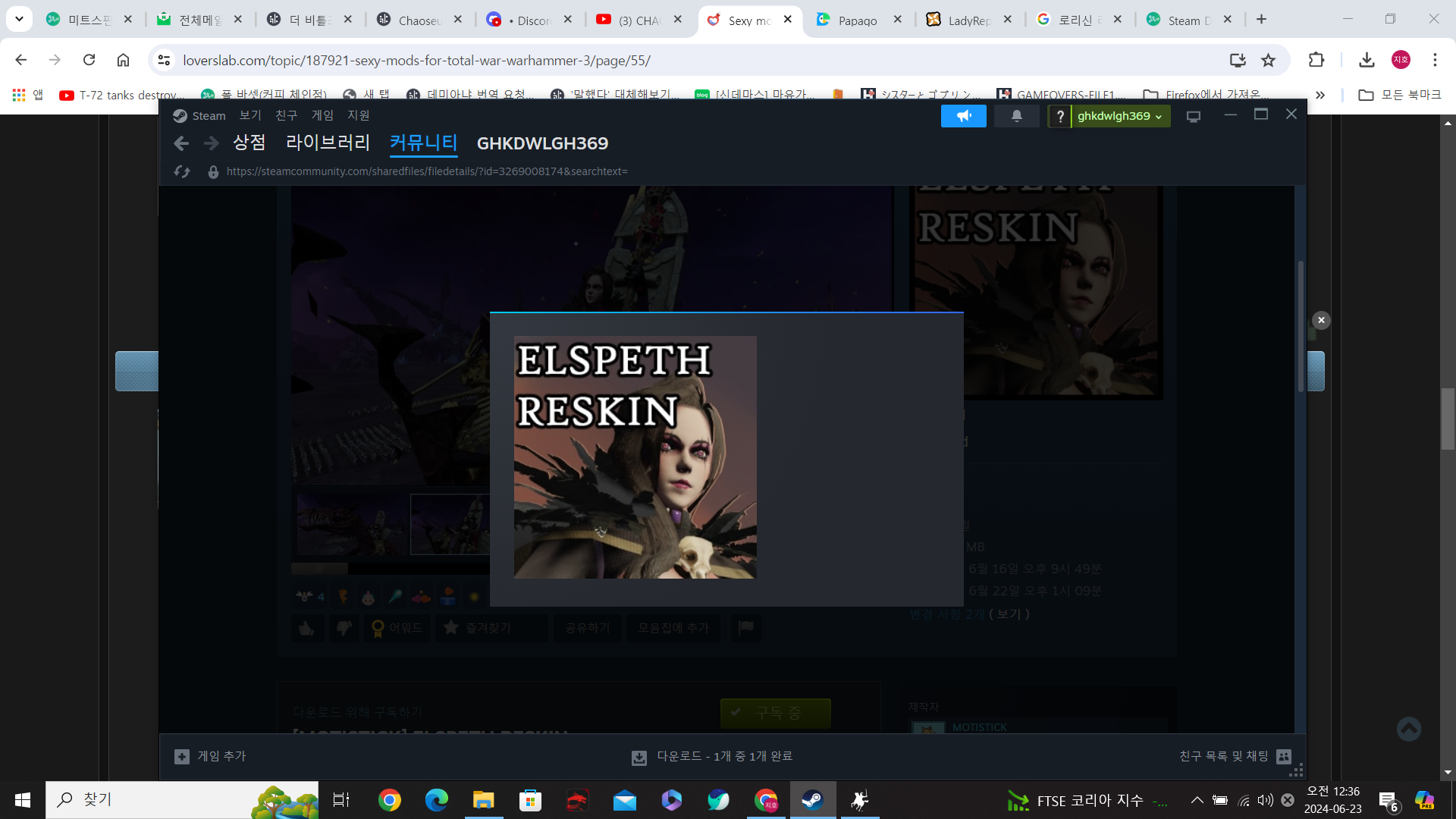Open the Steam help question mark
Screen dimensions: 1456x819
pos(1060,116)
